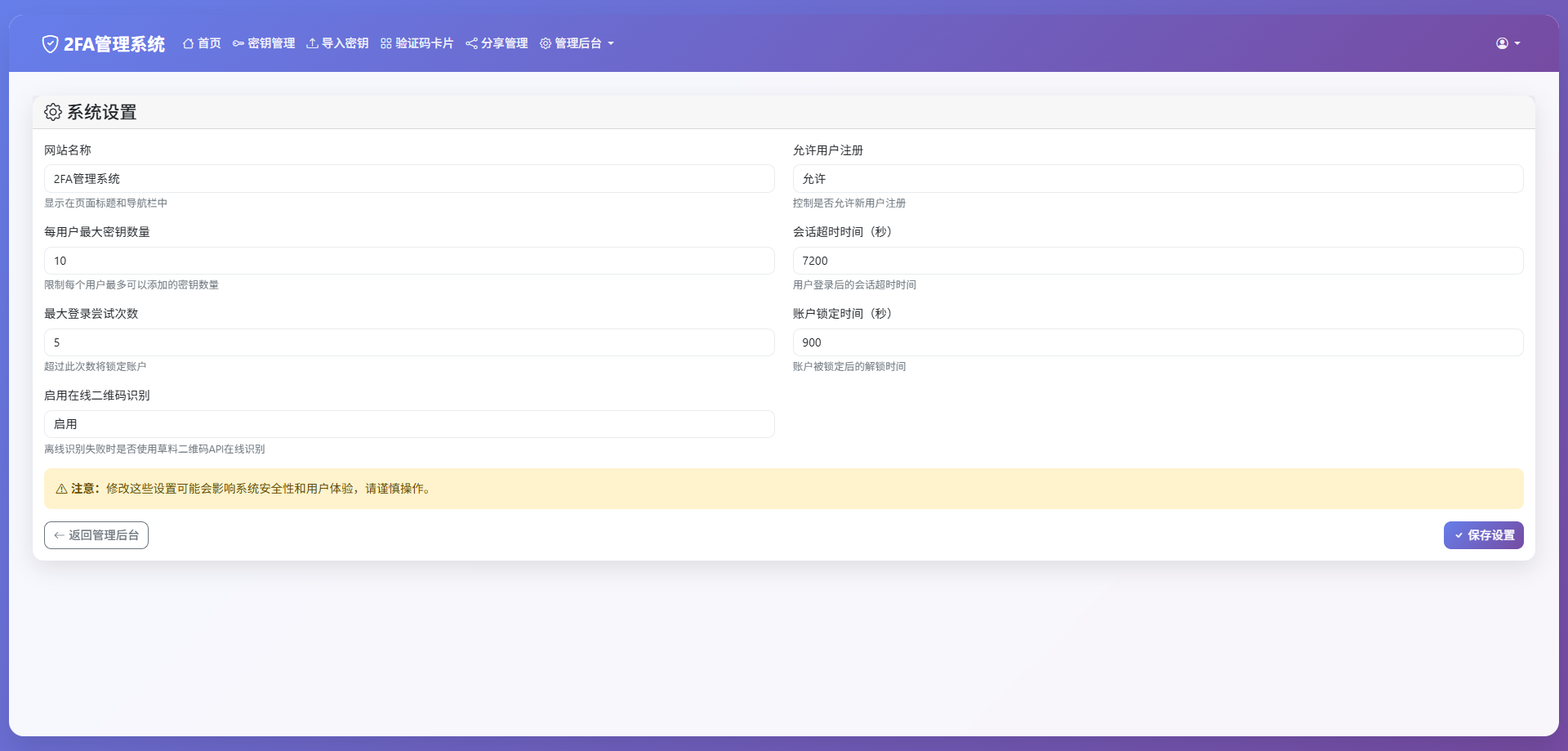The image size is (1568, 751).
Task: Click the share icon beside 分享管理
Action: [x=471, y=43]
